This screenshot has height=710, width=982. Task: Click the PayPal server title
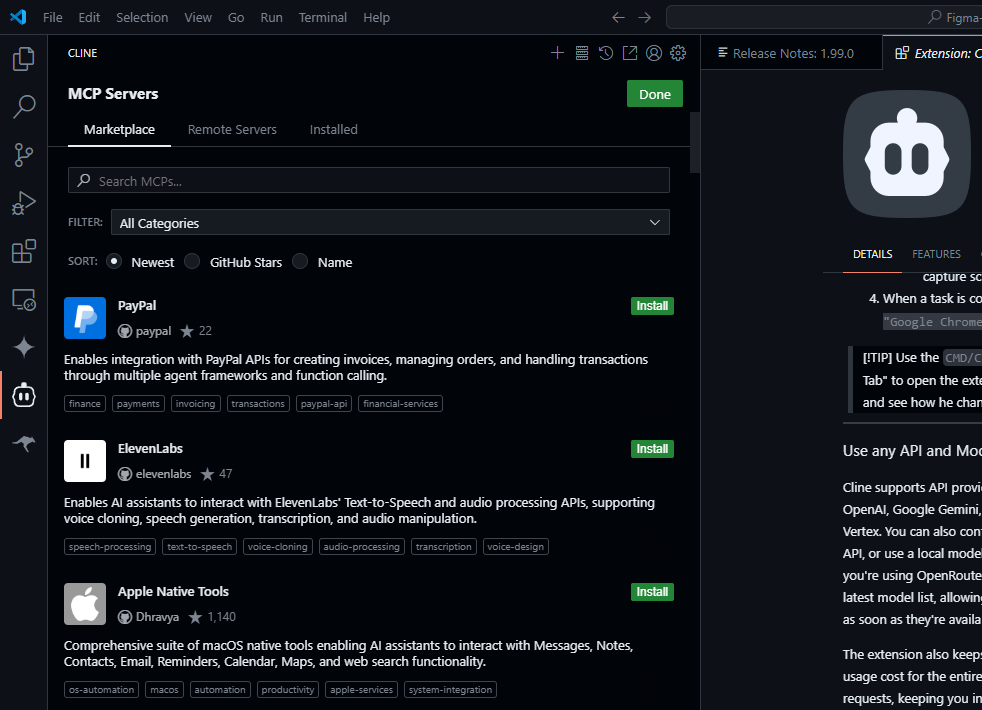pyautogui.click(x=137, y=306)
